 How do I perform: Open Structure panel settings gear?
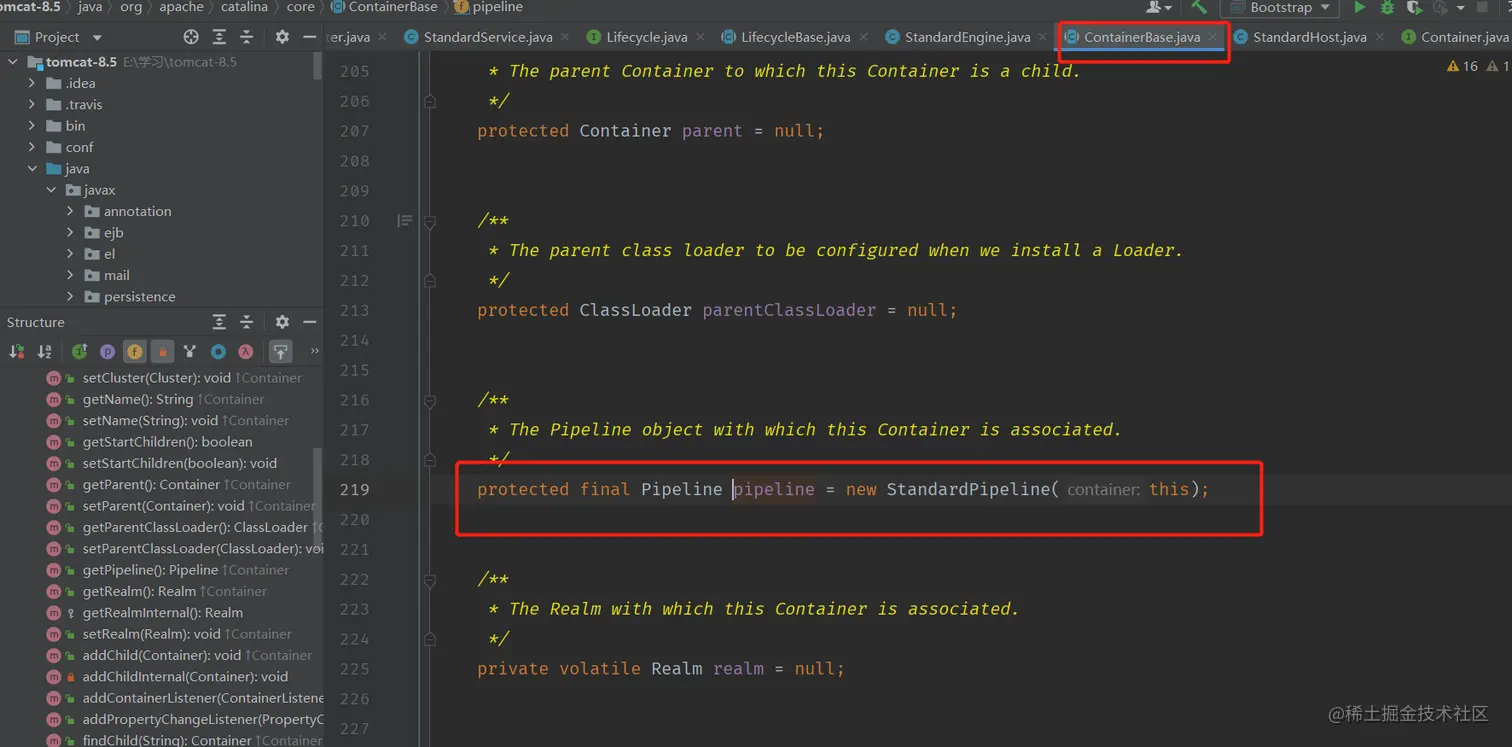pos(282,322)
